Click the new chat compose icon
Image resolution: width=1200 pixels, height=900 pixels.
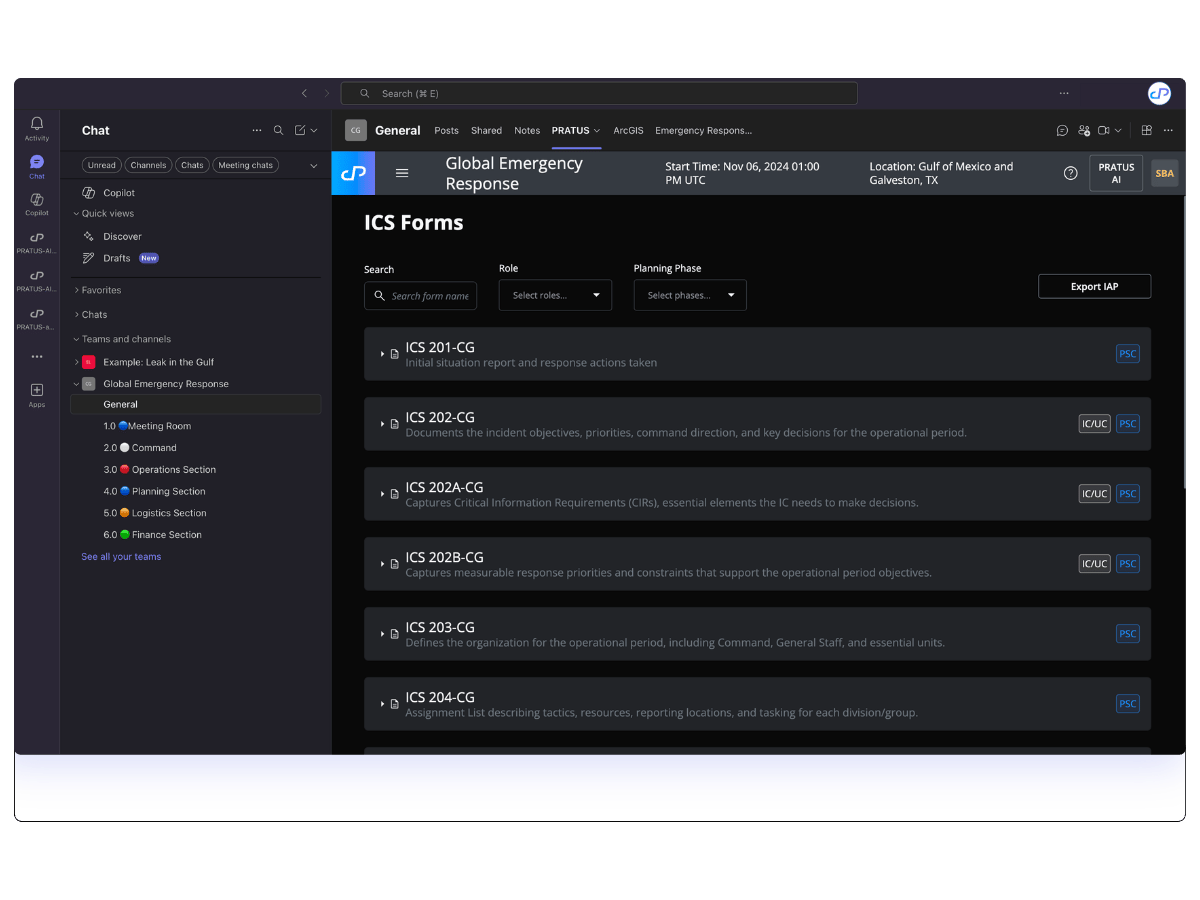coord(300,130)
